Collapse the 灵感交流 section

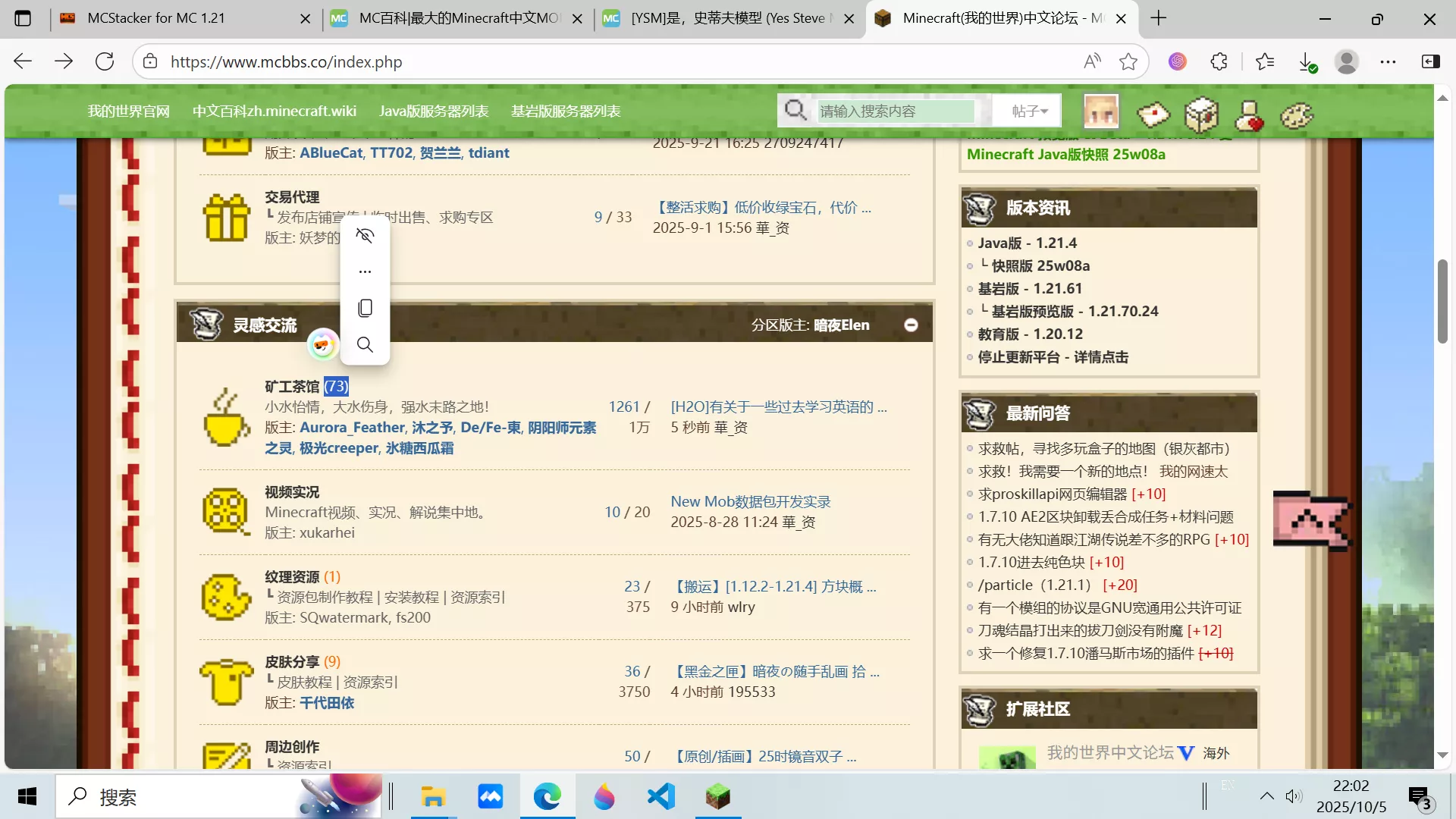pos(911,325)
